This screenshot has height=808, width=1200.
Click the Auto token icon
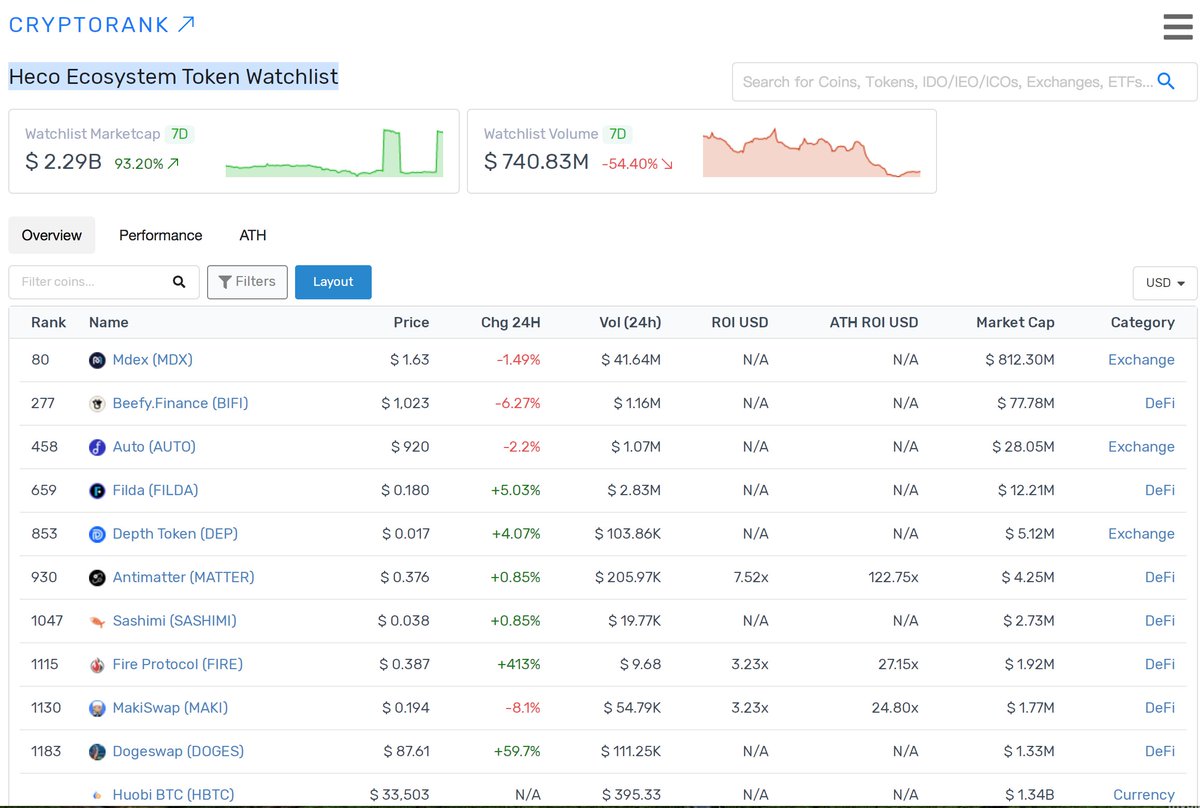point(97,447)
